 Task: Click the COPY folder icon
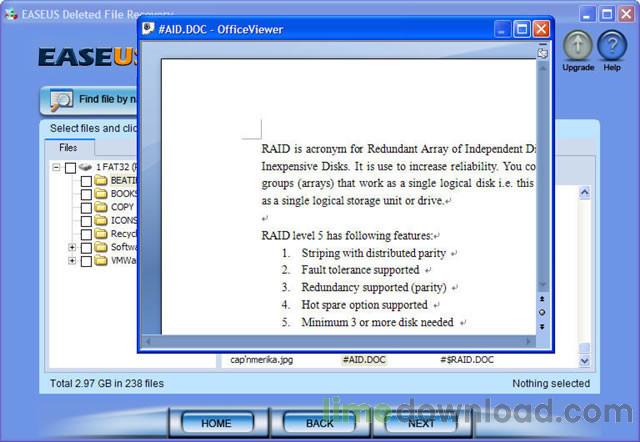[x=100, y=207]
